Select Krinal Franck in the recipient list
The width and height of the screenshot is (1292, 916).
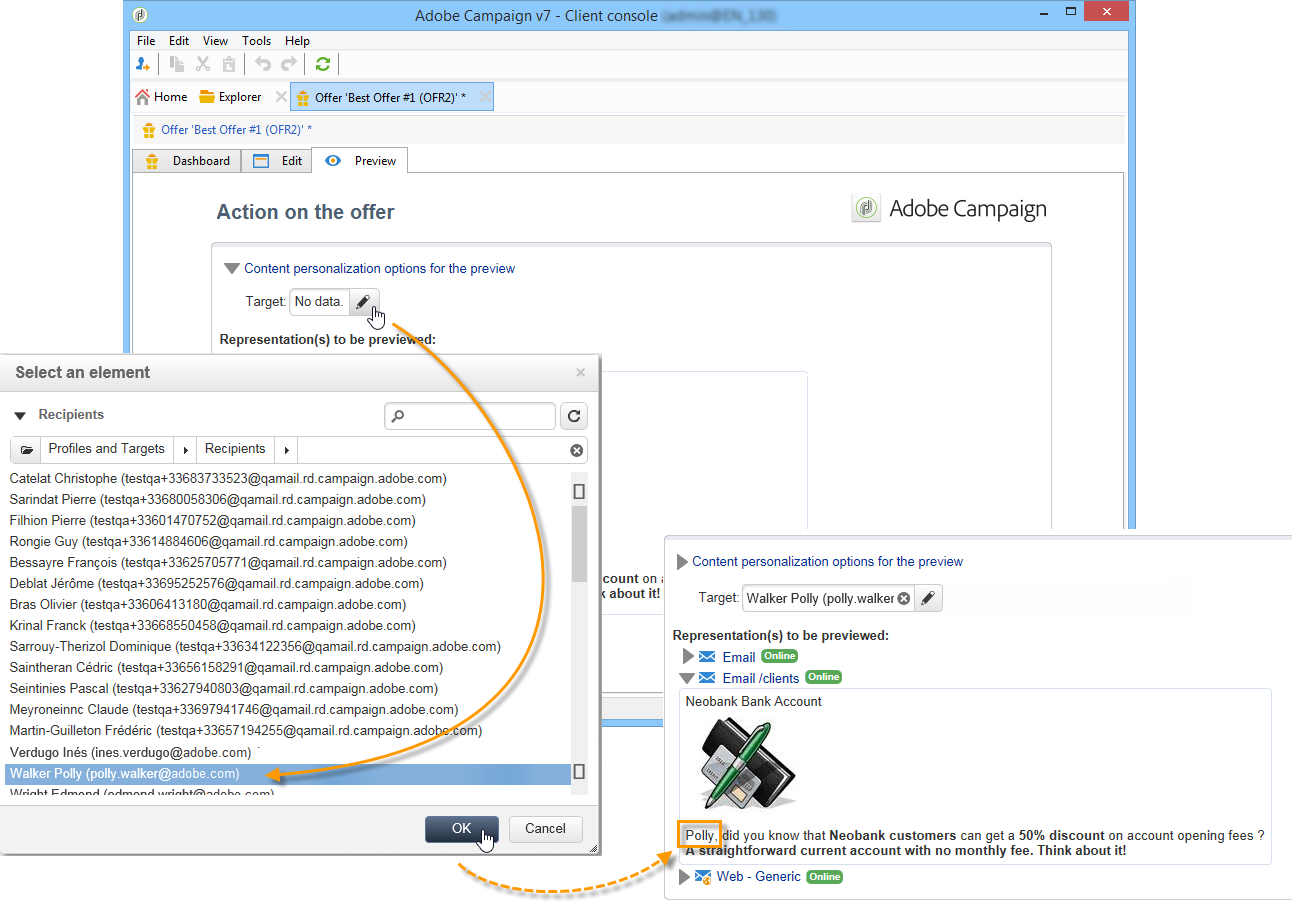click(x=214, y=625)
